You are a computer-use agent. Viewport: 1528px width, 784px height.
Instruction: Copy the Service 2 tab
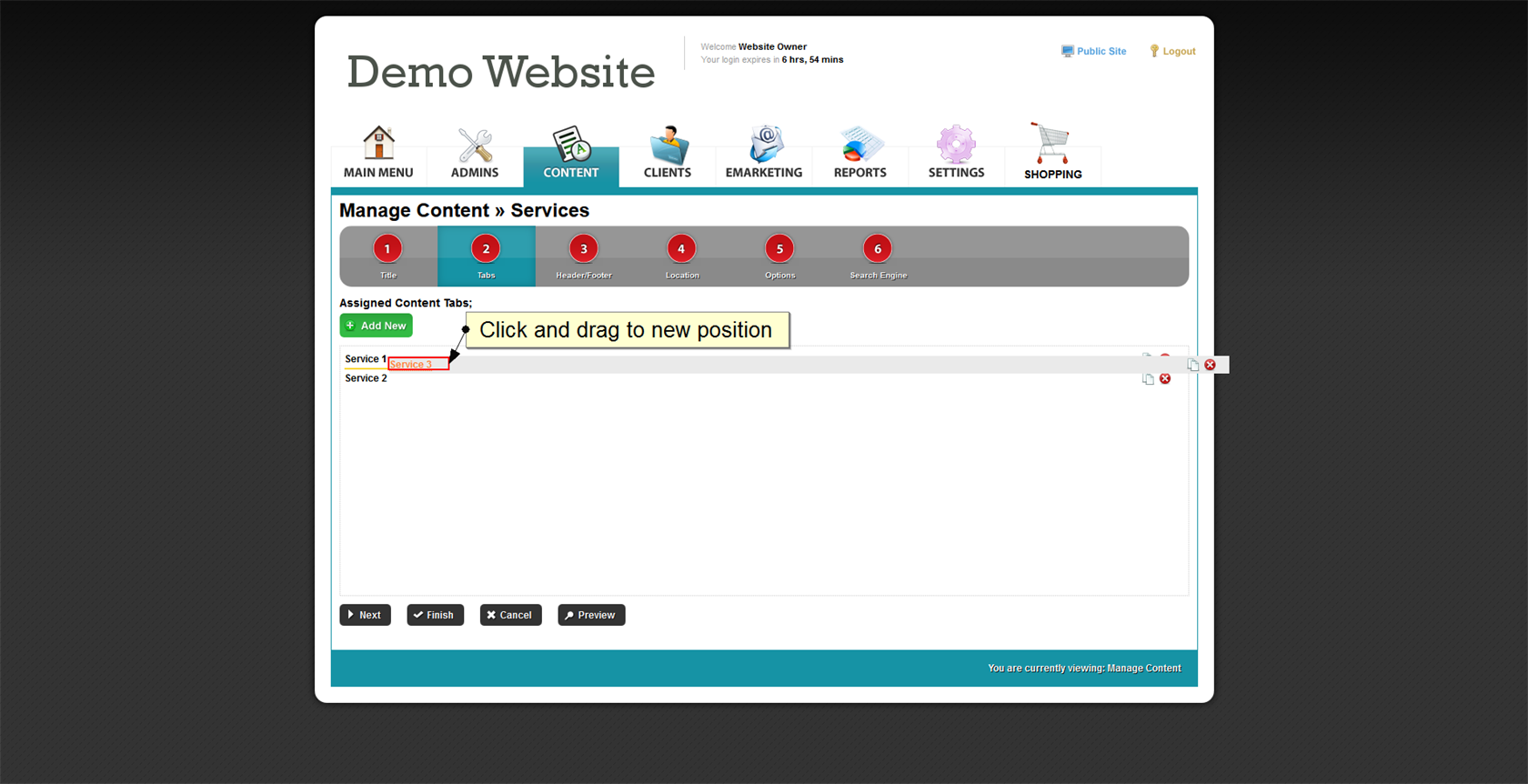pyautogui.click(x=1148, y=379)
